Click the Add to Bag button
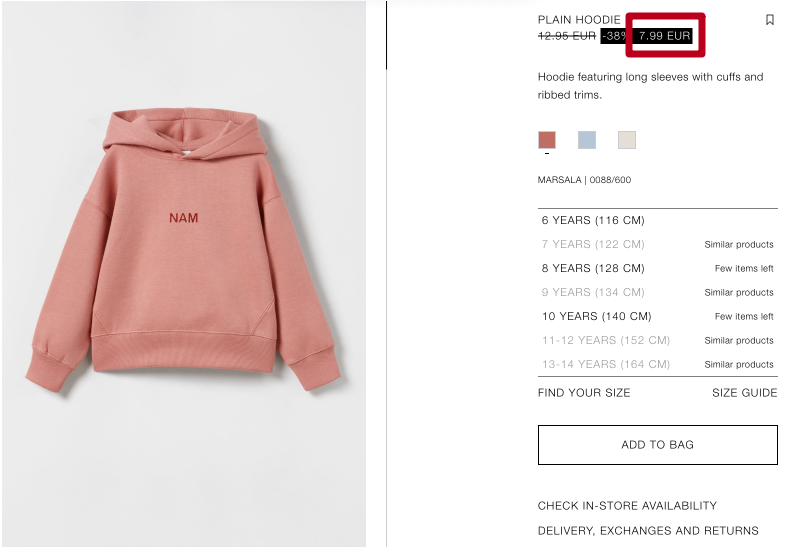 (x=657, y=445)
